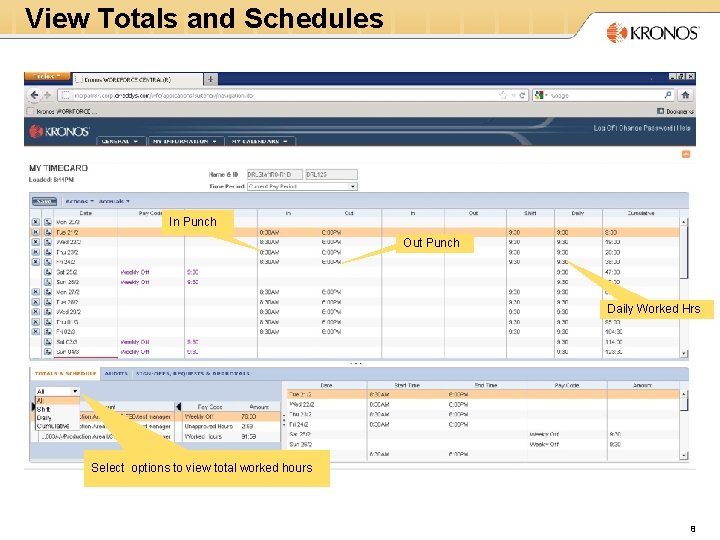Click the delete X icon for Thu 23/2

tap(35, 252)
